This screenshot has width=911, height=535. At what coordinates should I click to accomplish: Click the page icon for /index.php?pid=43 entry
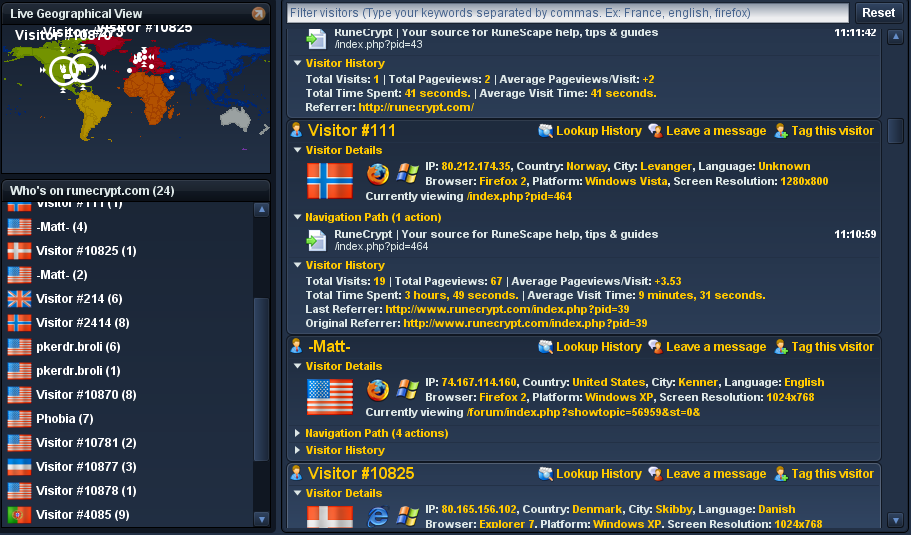[x=317, y=38]
